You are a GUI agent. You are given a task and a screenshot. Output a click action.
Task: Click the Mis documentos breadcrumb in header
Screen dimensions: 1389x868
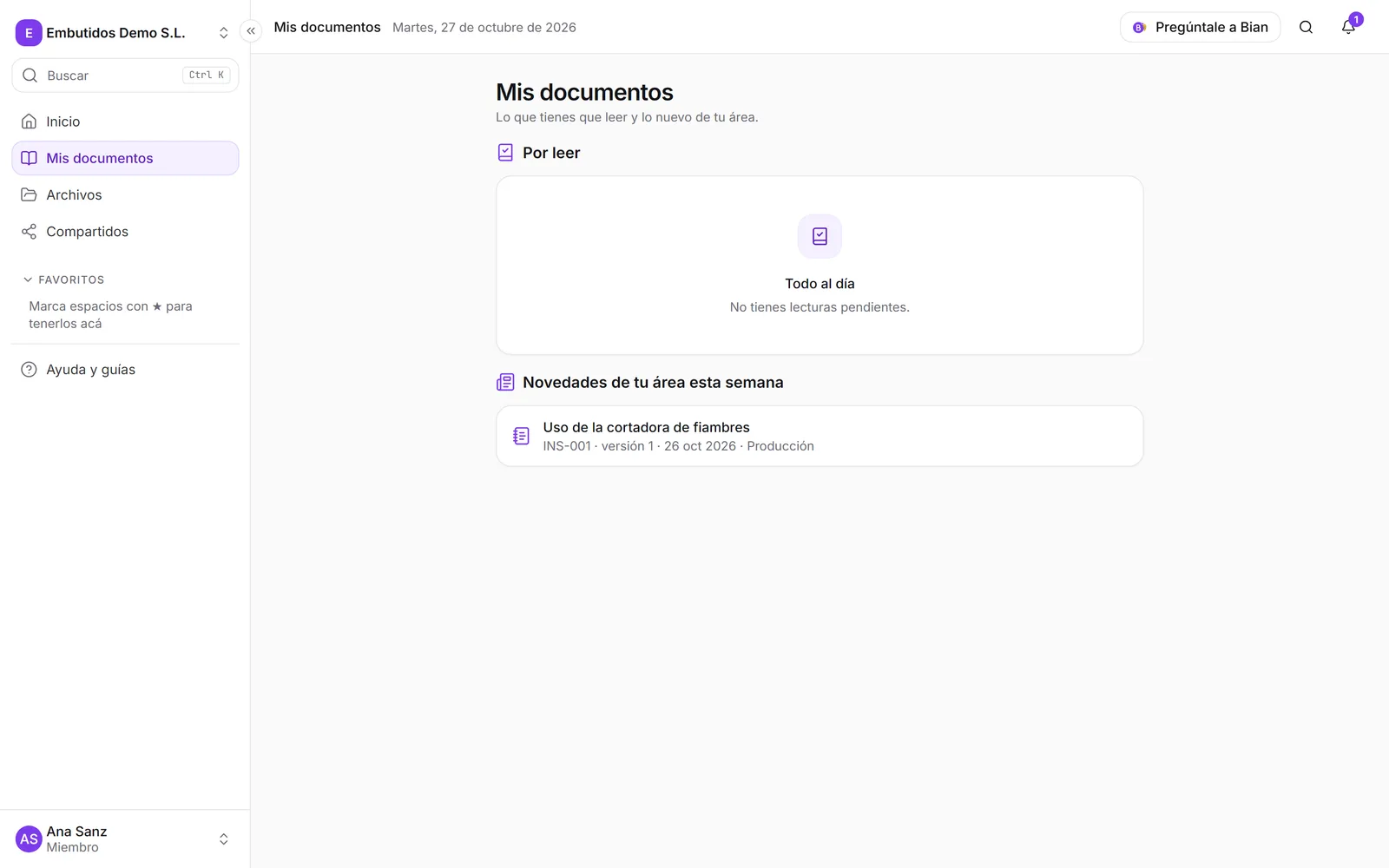327,27
